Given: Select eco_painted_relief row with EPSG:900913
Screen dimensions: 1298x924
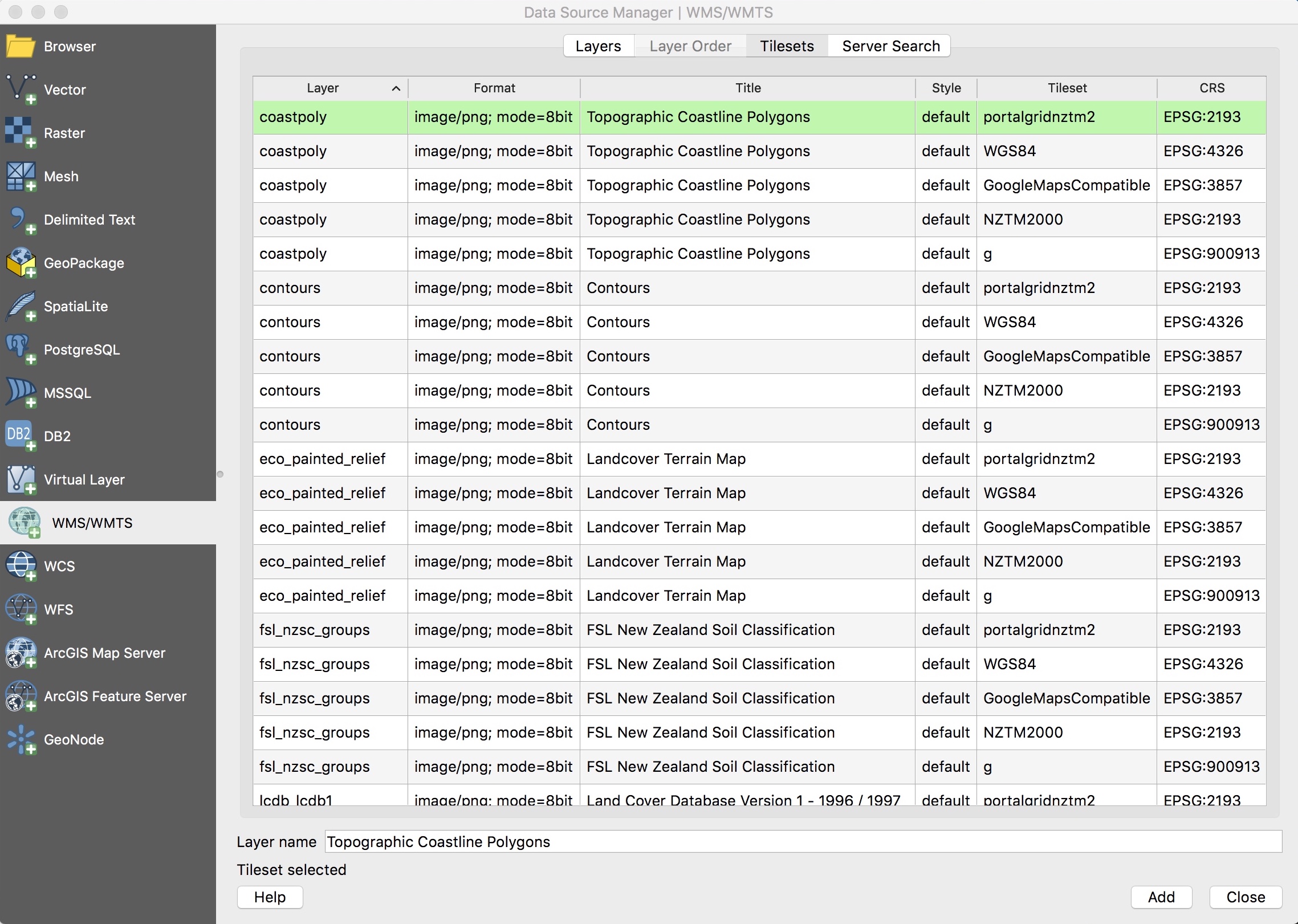Looking at the screenshot, I should coord(759,596).
